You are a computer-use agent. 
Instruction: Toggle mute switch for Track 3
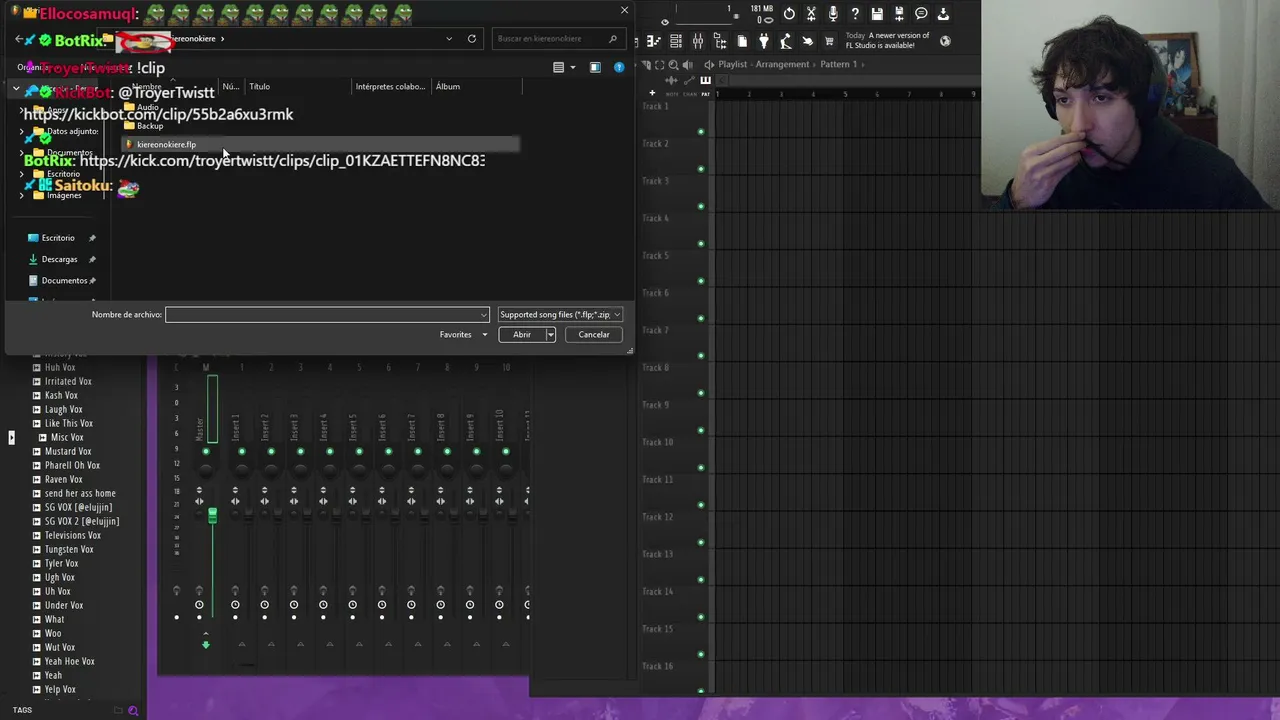point(701,206)
